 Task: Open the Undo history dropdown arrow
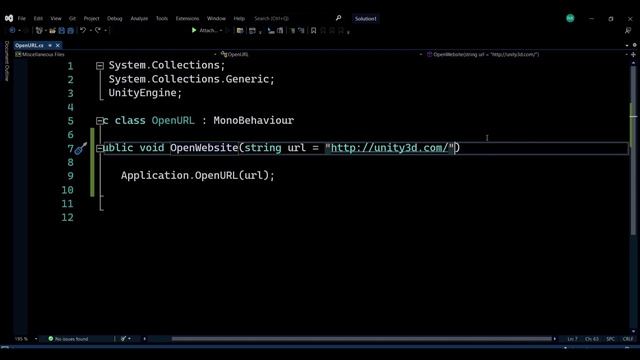coord(90,31)
